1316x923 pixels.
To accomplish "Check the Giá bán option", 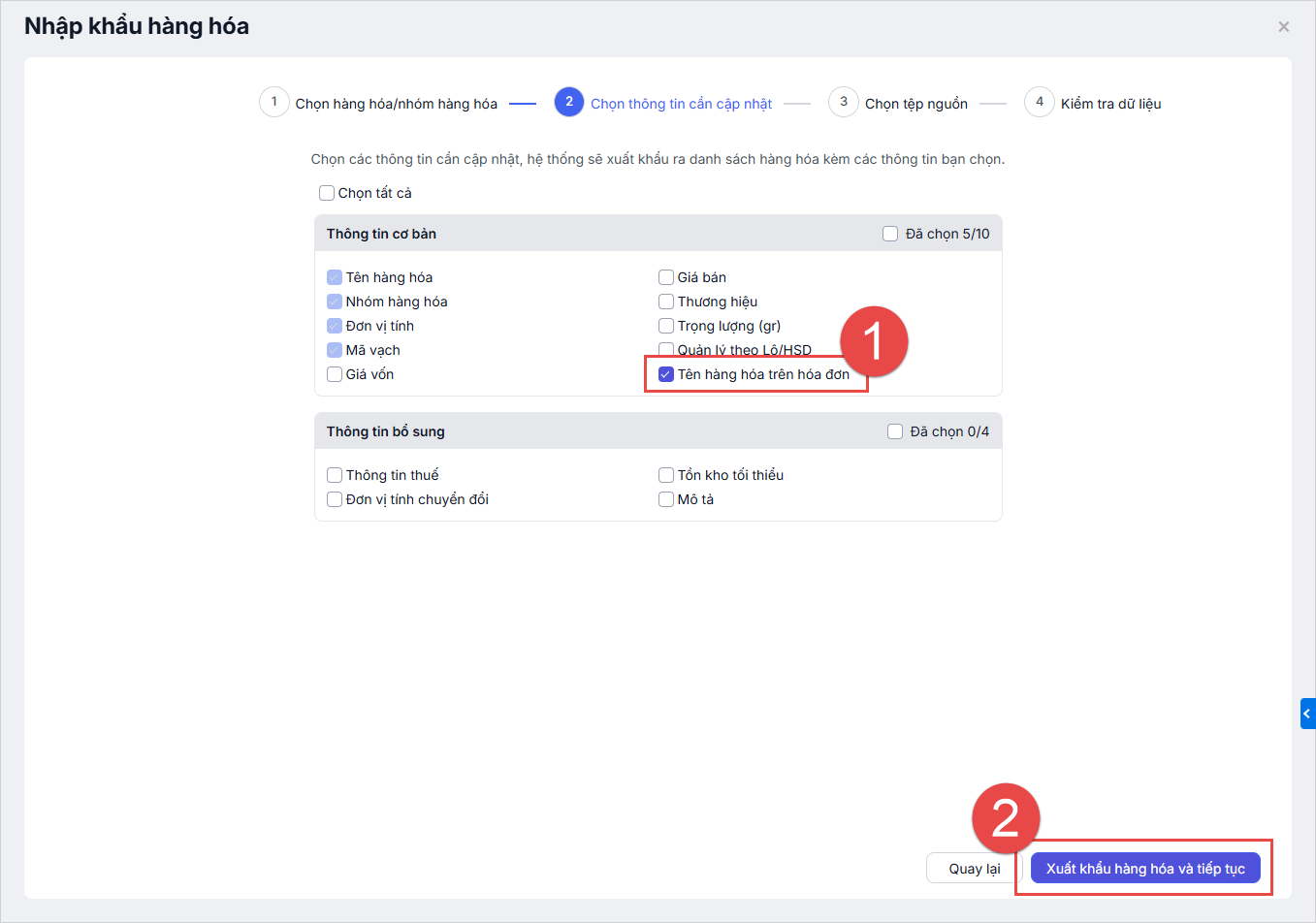I will [666, 277].
